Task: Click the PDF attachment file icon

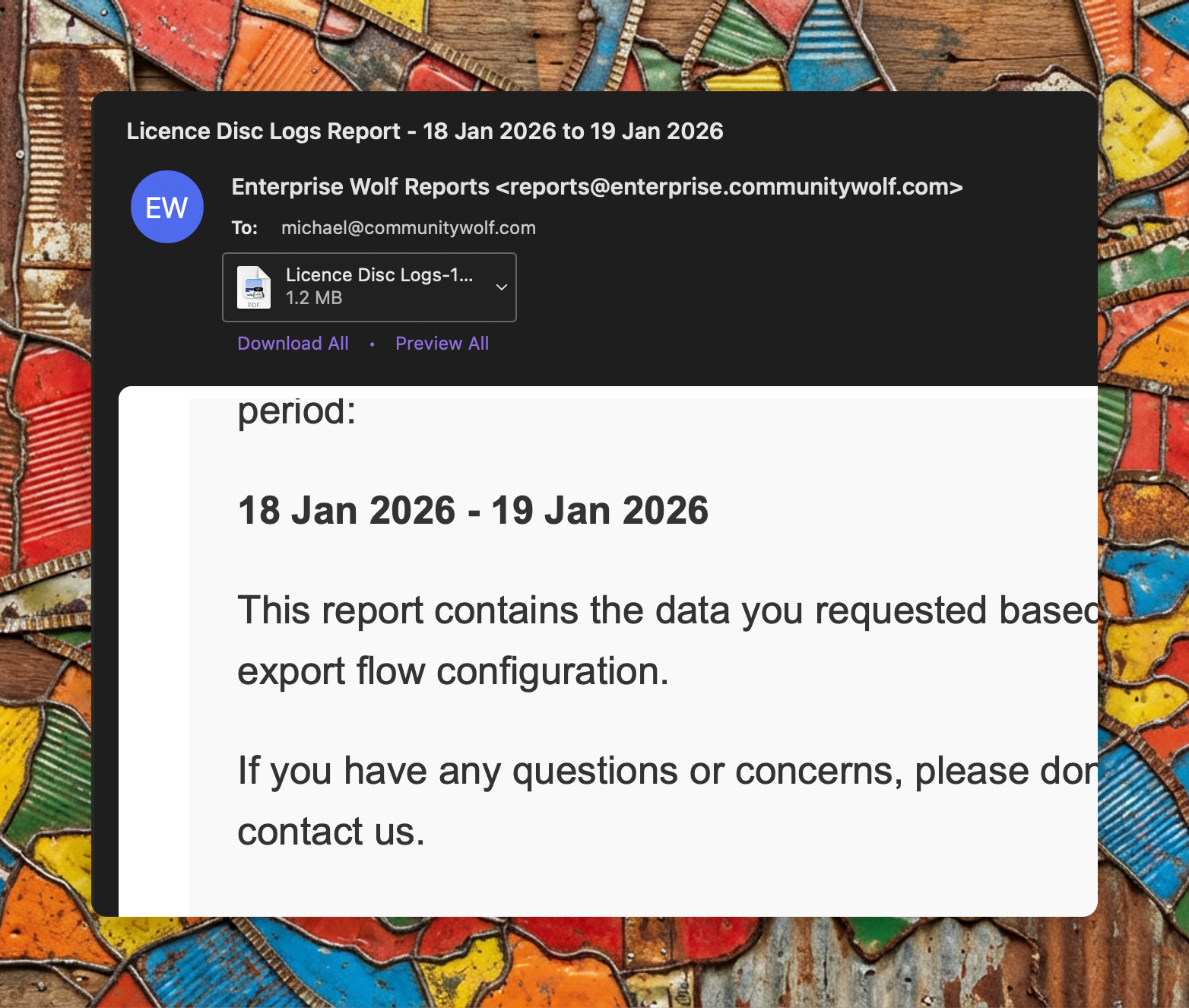Action: click(254, 287)
